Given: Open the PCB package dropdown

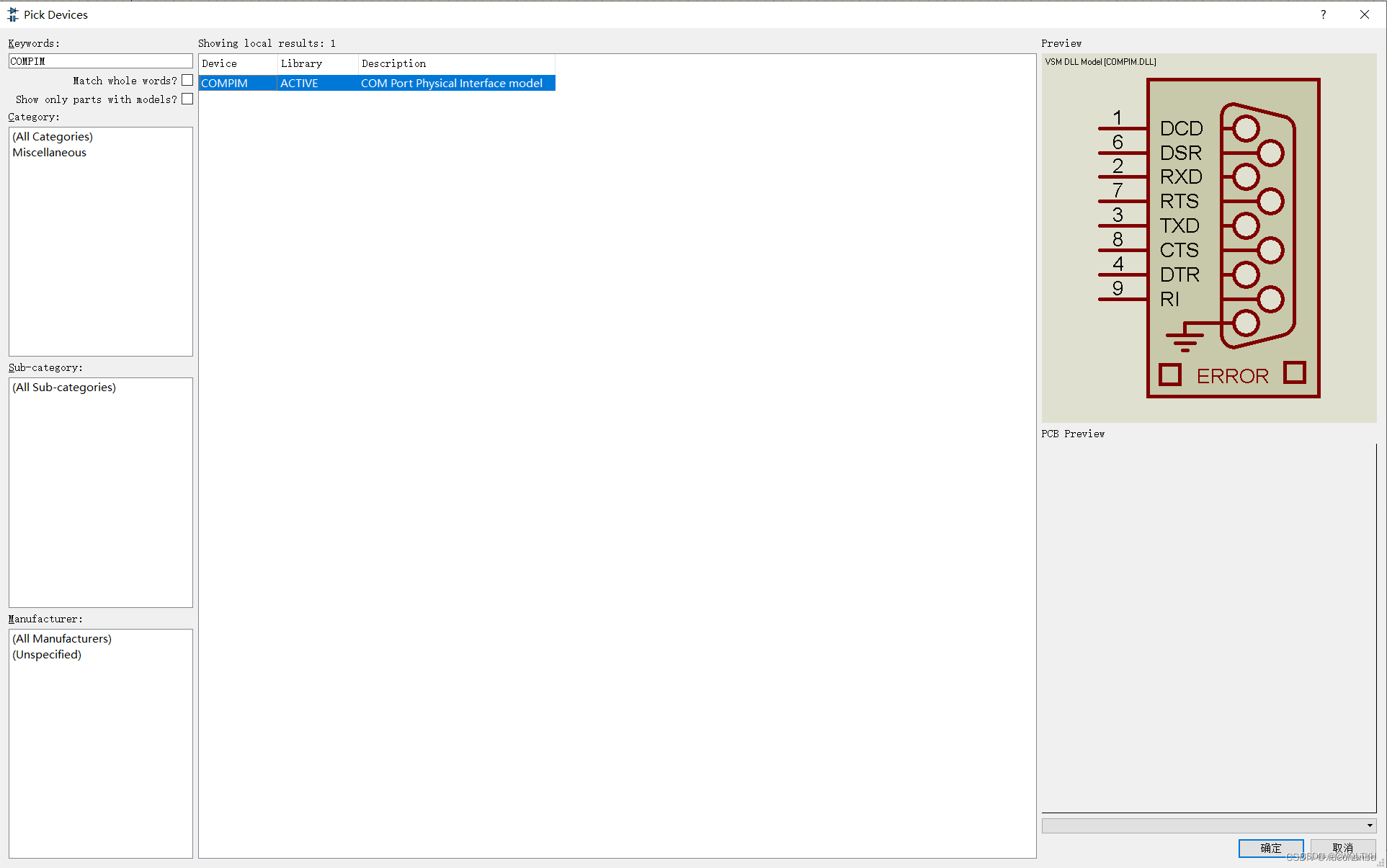Looking at the screenshot, I should point(1209,826).
